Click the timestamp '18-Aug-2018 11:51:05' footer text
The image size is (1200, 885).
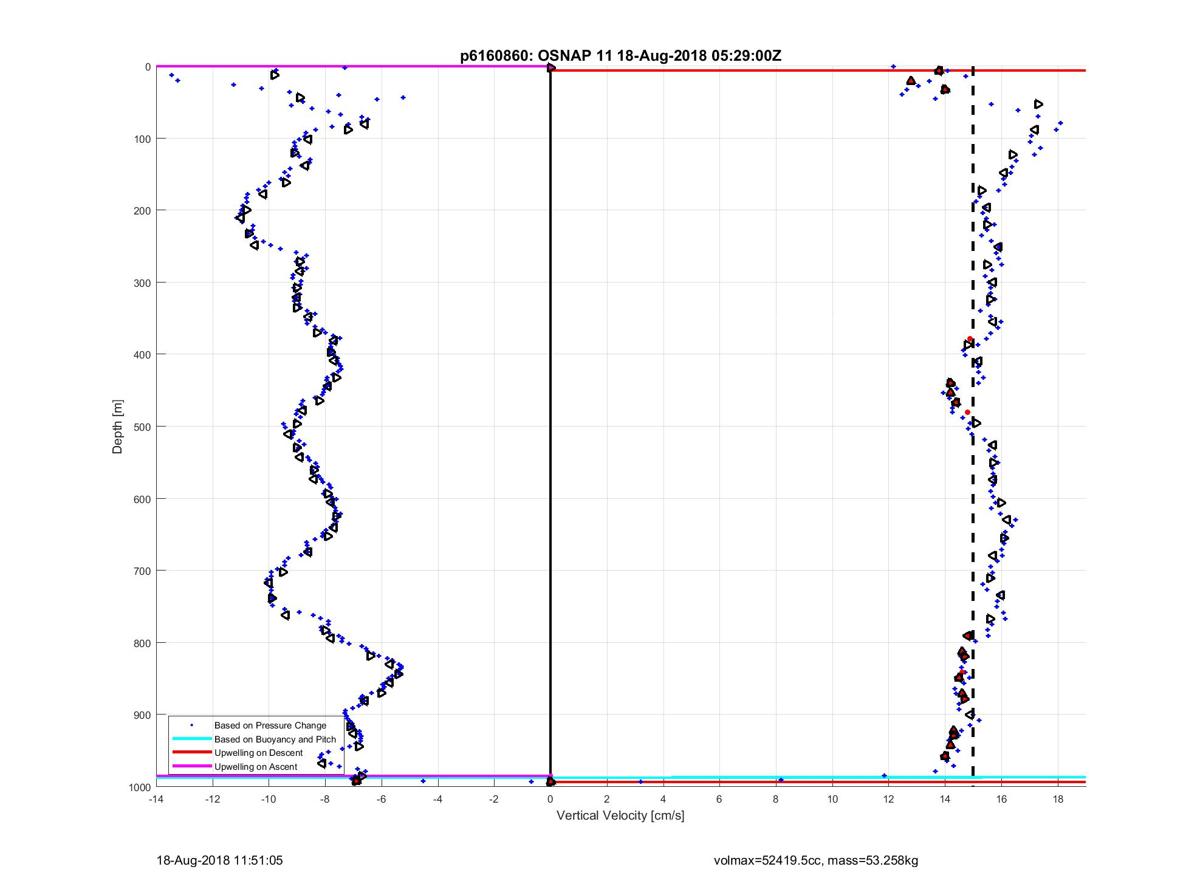coord(219,860)
